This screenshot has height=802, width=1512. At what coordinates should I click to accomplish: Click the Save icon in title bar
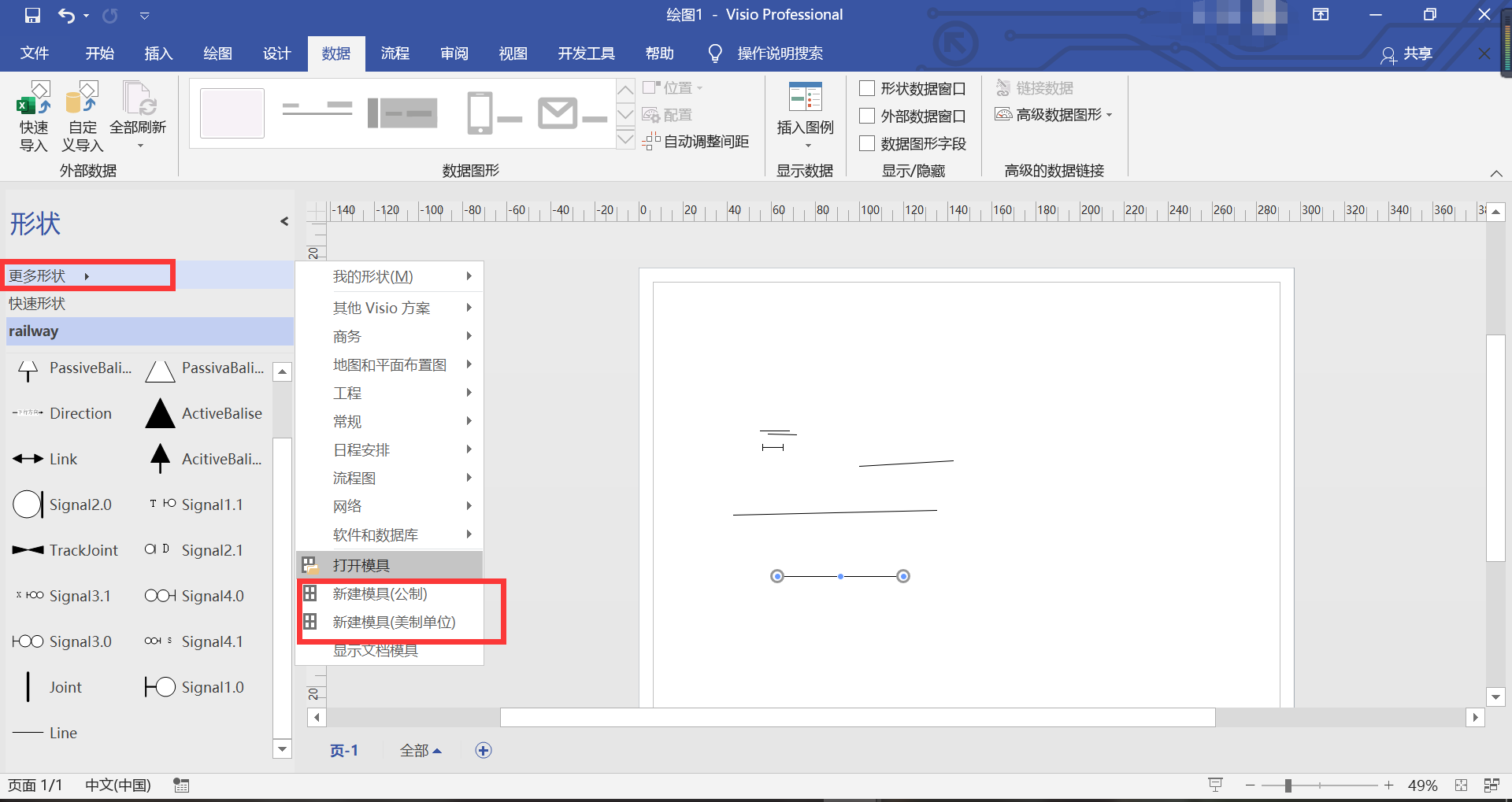pos(32,15)
